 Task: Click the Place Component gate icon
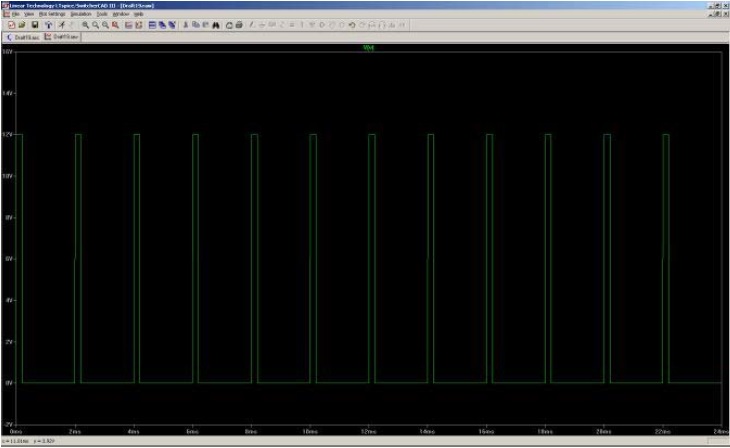322,25
